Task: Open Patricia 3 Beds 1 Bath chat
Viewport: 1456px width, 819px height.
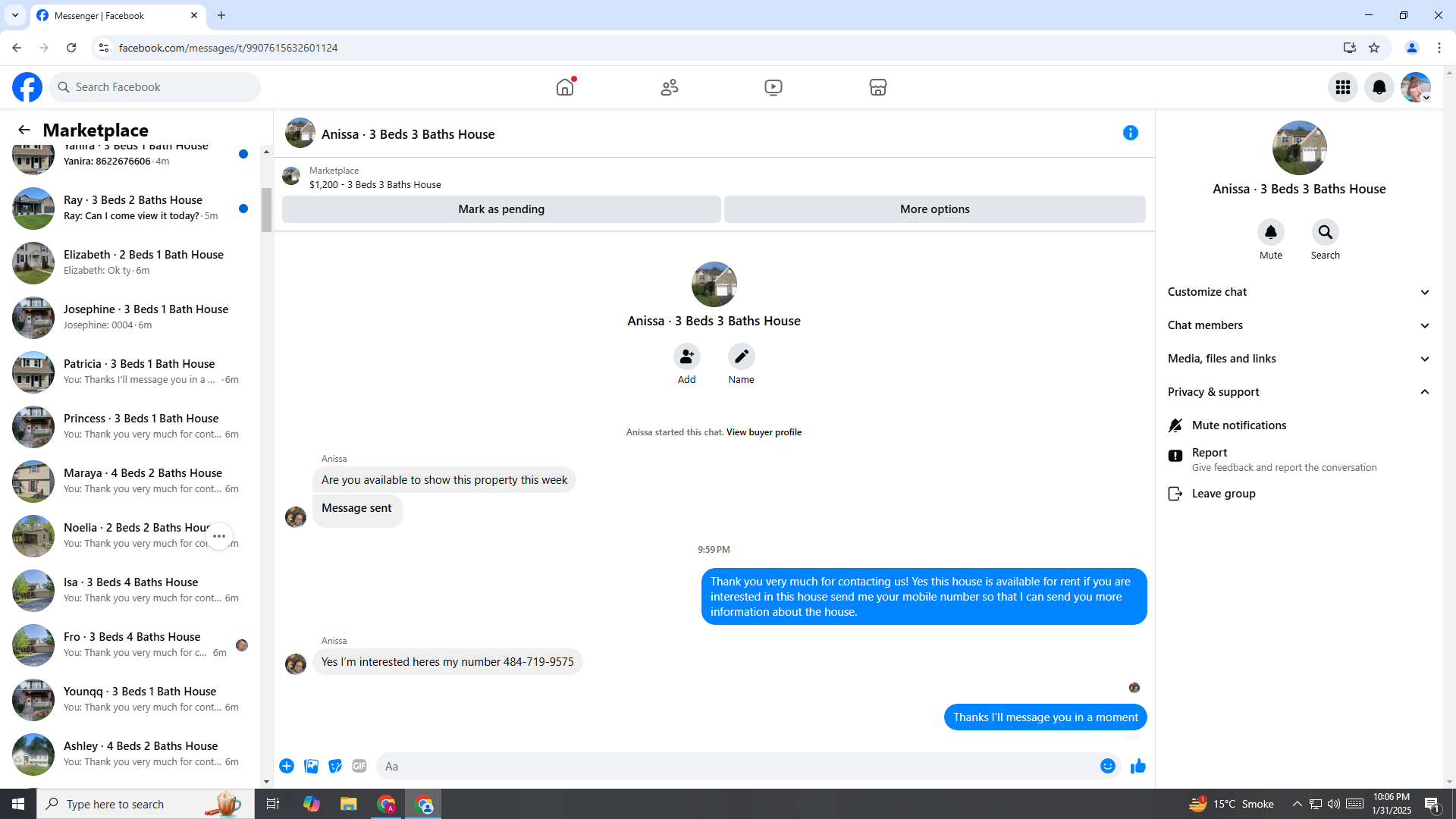Action: click(x=130, y=372)
